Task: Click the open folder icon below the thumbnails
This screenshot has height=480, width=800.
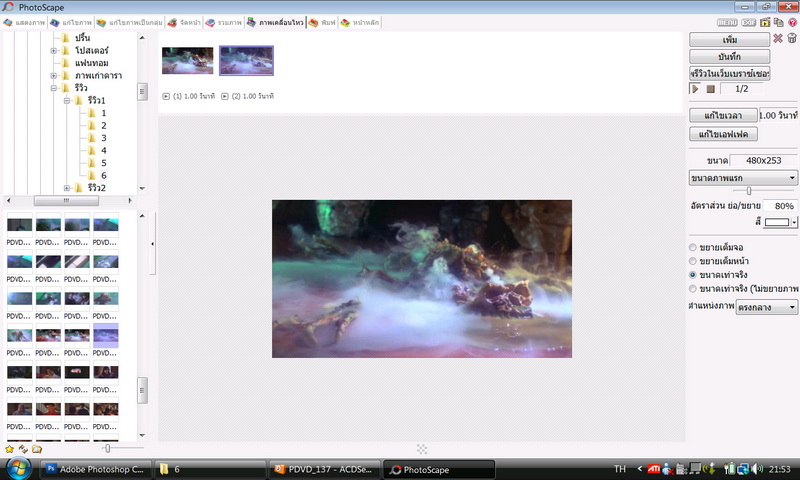Action: pyautogui.click(x=37, y=449)
